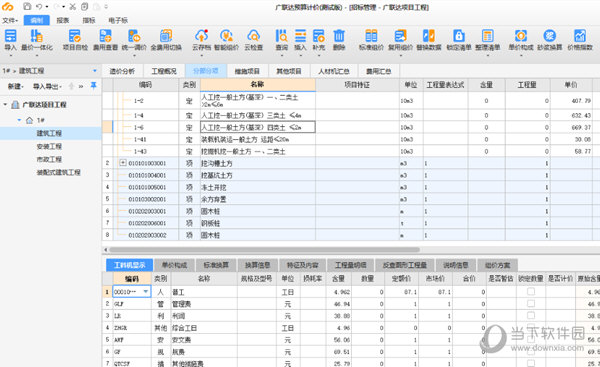The width and height of the screenshot is (600, 367).
Task: Open 云存档 cloud archive
Action: [201, 40]
